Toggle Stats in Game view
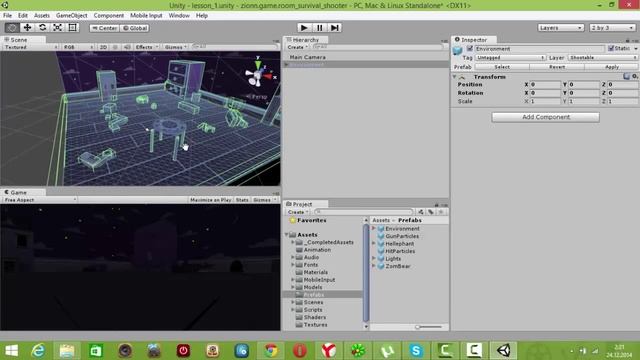 [242, 200]
